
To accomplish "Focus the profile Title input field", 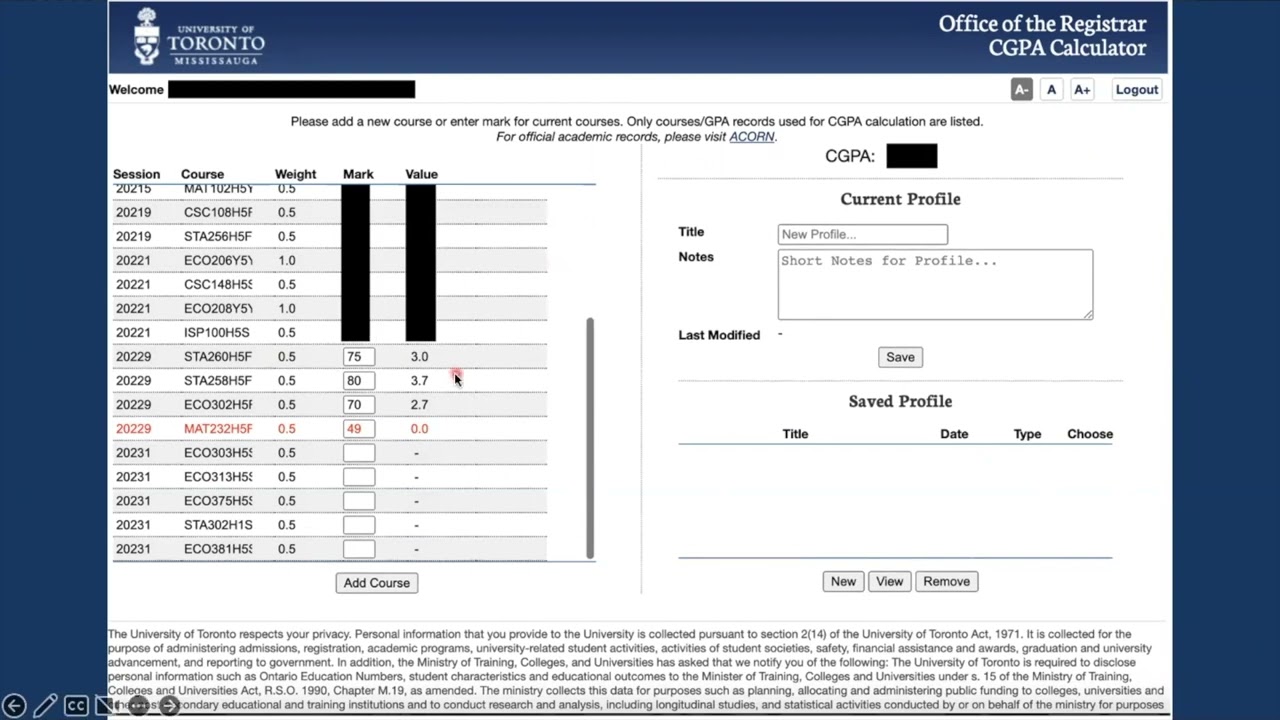I will pyautogui.click(x=863, y=234).
